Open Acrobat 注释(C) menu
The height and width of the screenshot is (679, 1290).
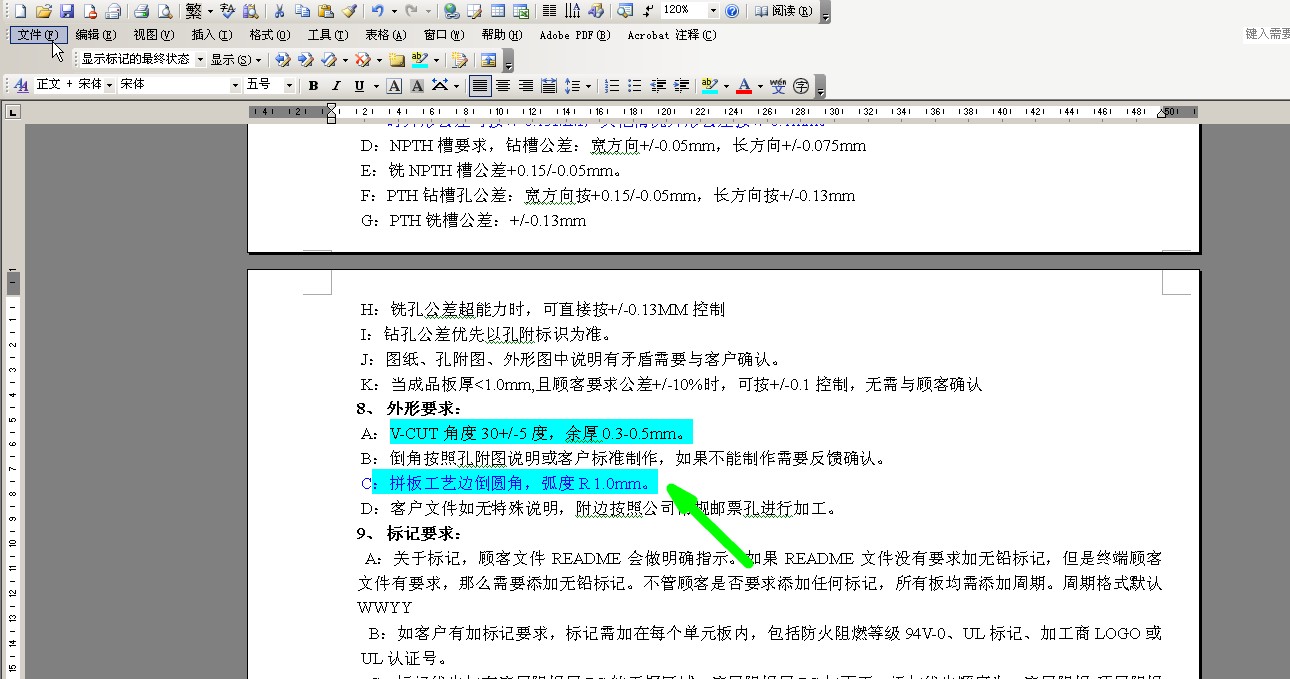672,35
